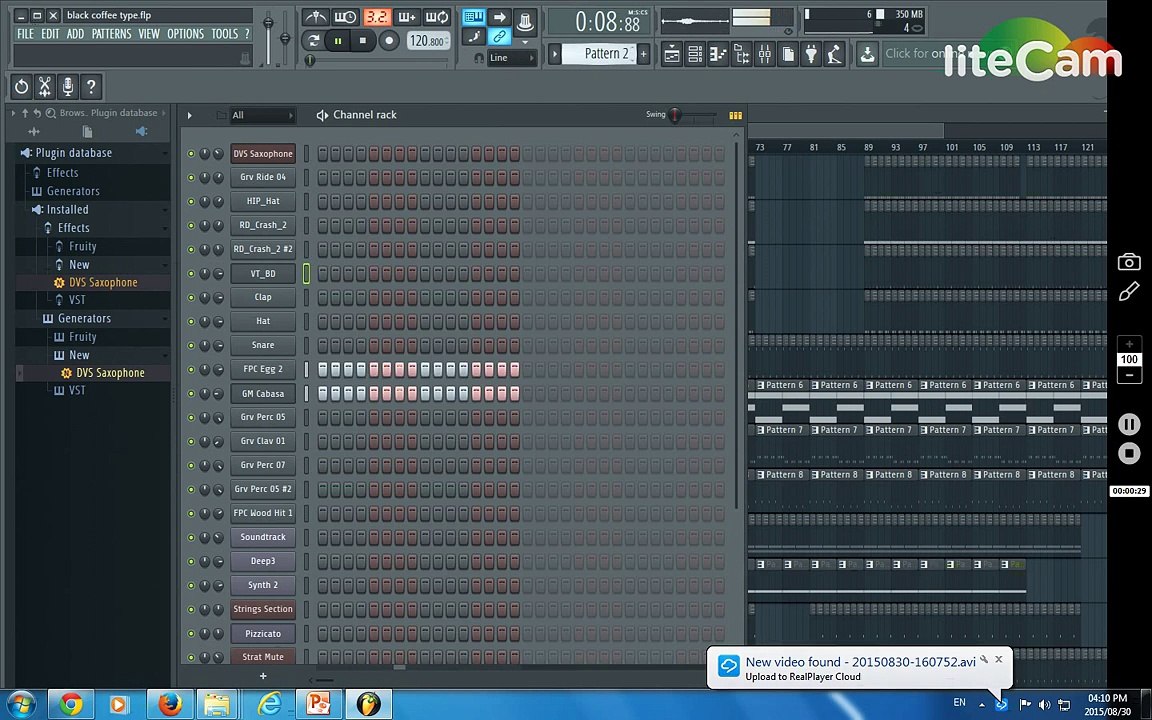Toggle the metronome icon
1152x720 pixels.
coord(316,17)
